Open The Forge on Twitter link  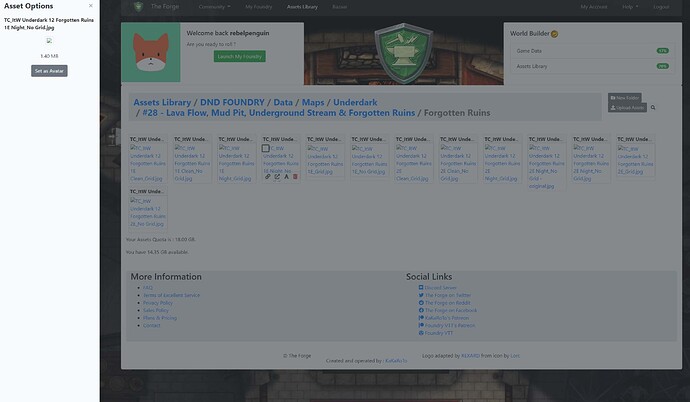click(445, 295)
